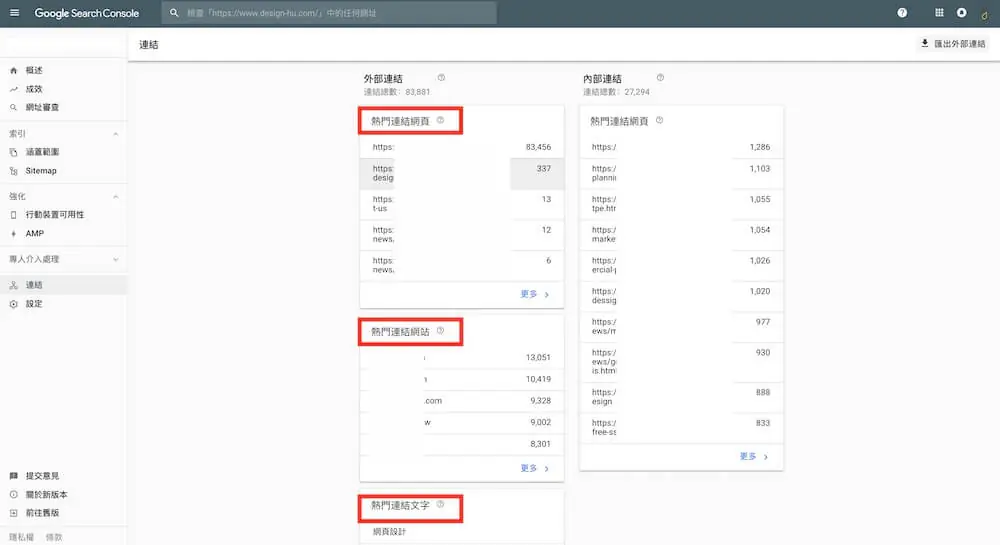Open the hamburger main menu
This screenshot has width=1000, height=545.
click(x=14, y=13)
